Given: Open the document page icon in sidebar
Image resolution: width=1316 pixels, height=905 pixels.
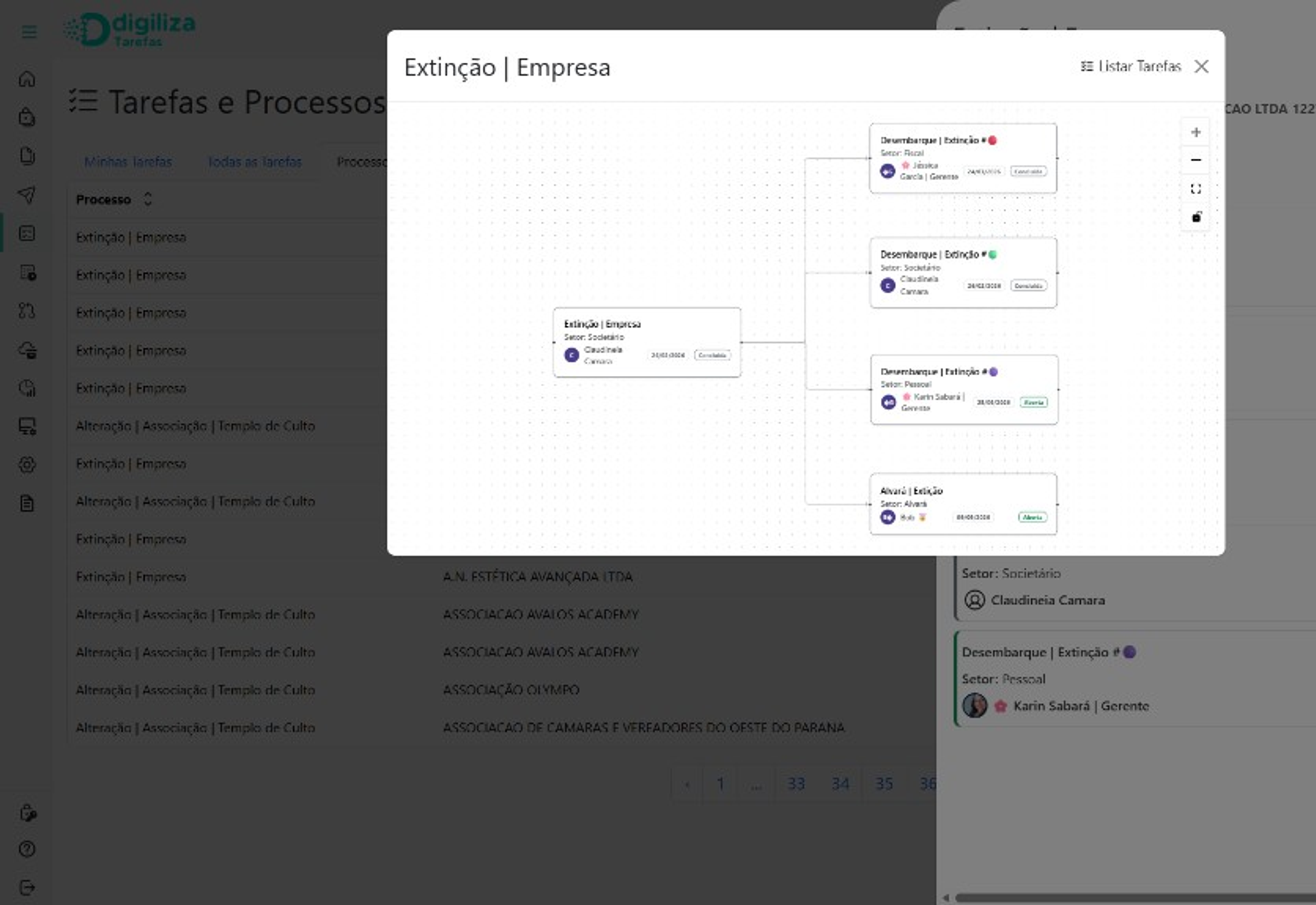Looking at the screenshot, I should [x=27, y=504].
